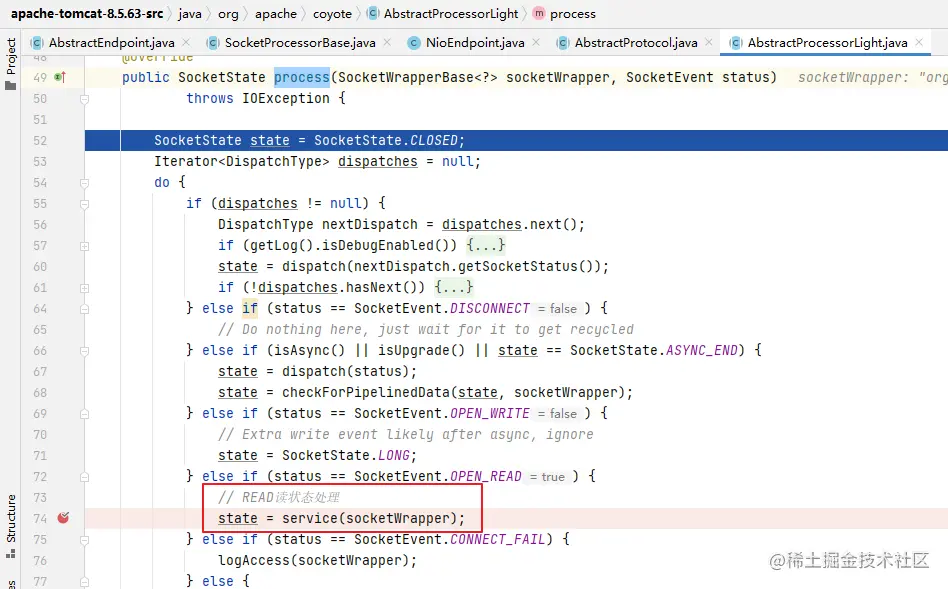Click the class icon on the AbstractEndpoint.java tab
This screenshot has height=589, width=948.
(37, 43)
